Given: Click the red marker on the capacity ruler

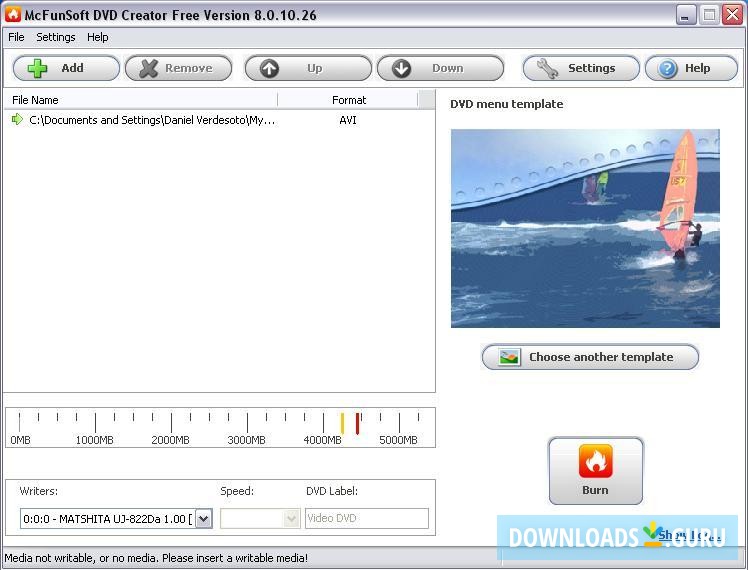Looking at the screenshot, I should (357, 423).
